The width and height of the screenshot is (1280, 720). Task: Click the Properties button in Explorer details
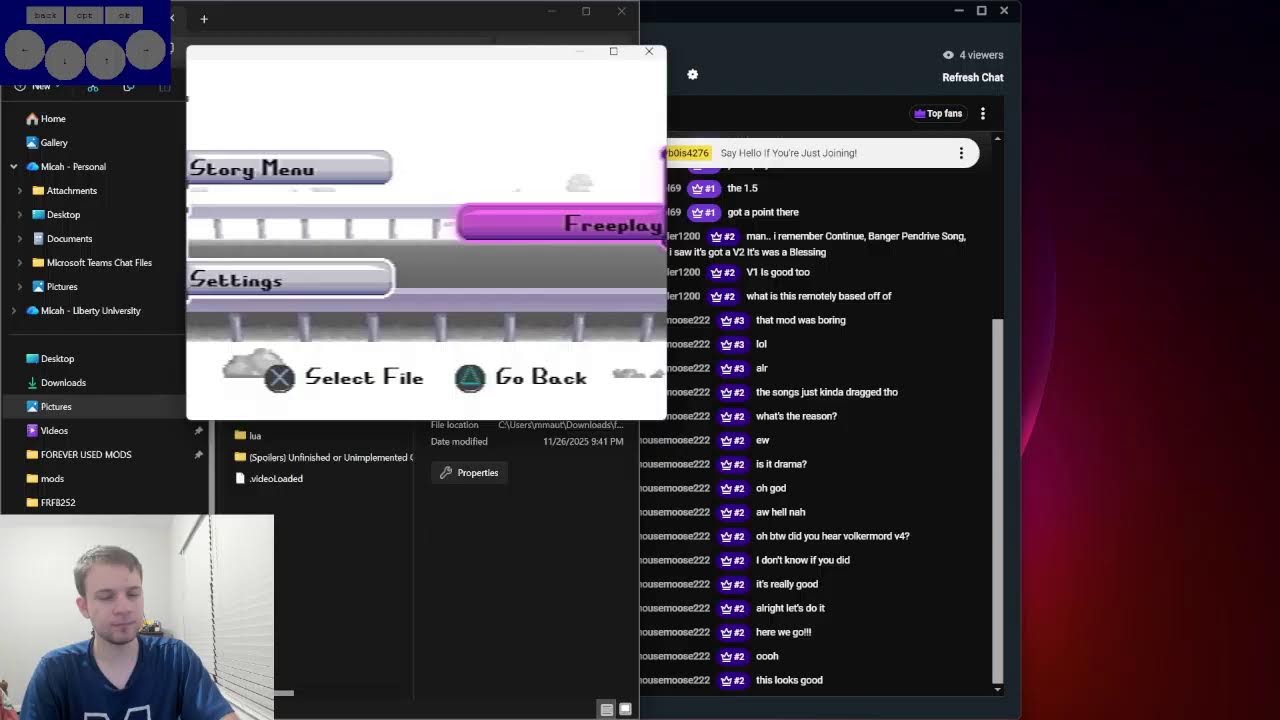click(469, 472)
